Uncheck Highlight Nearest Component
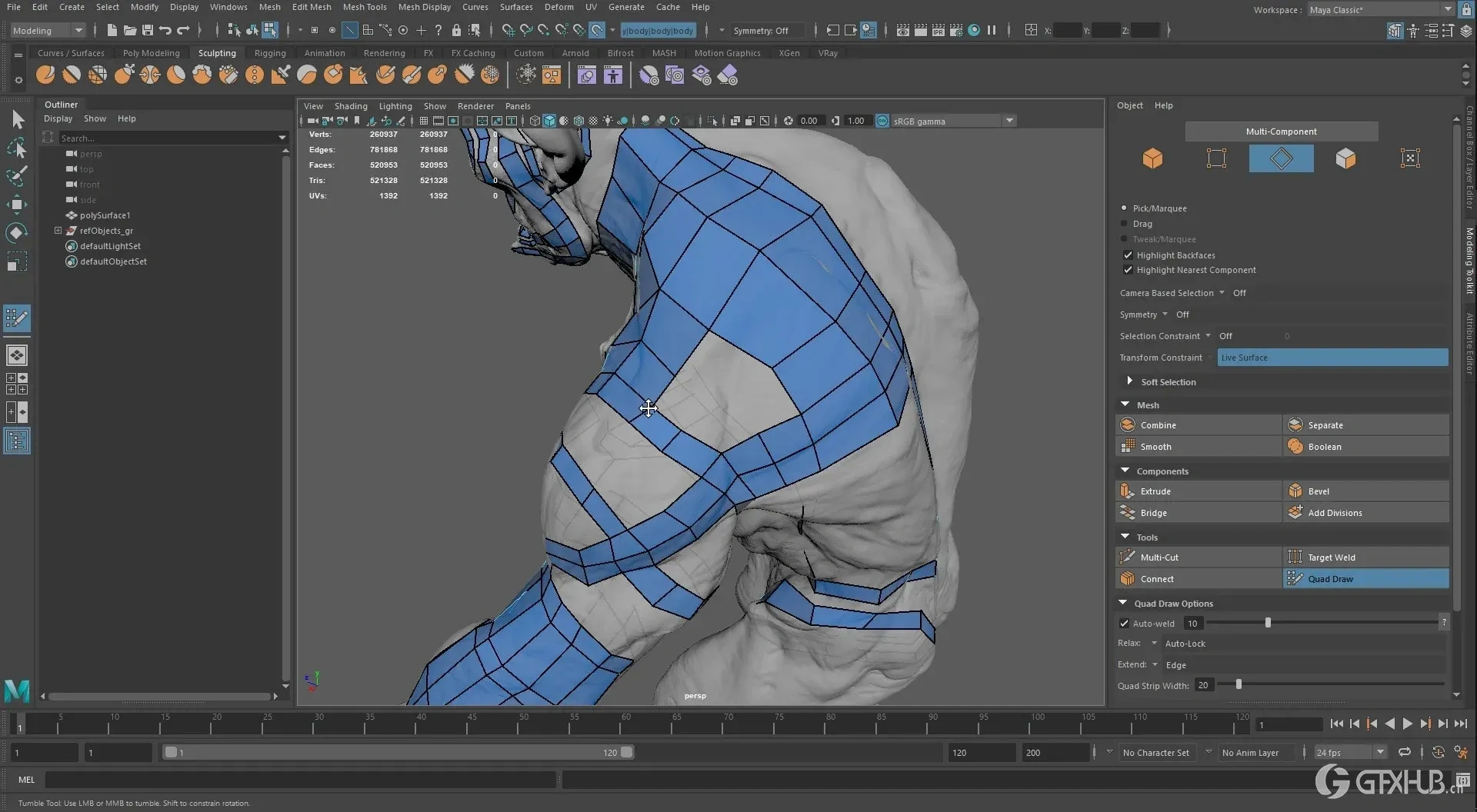The image size is (1477, 812). (1129, 270)
